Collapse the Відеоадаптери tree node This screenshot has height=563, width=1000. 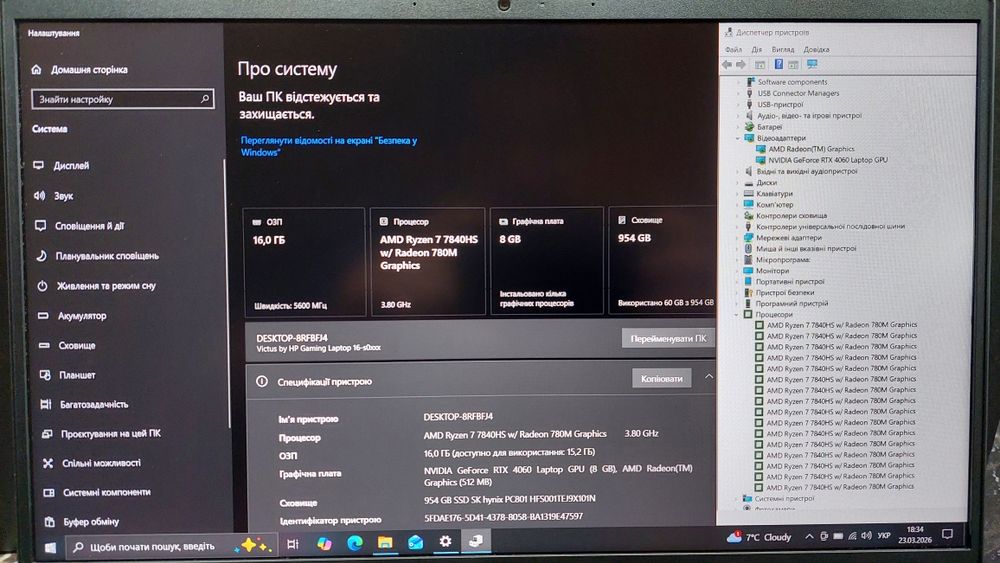[738, 138]
